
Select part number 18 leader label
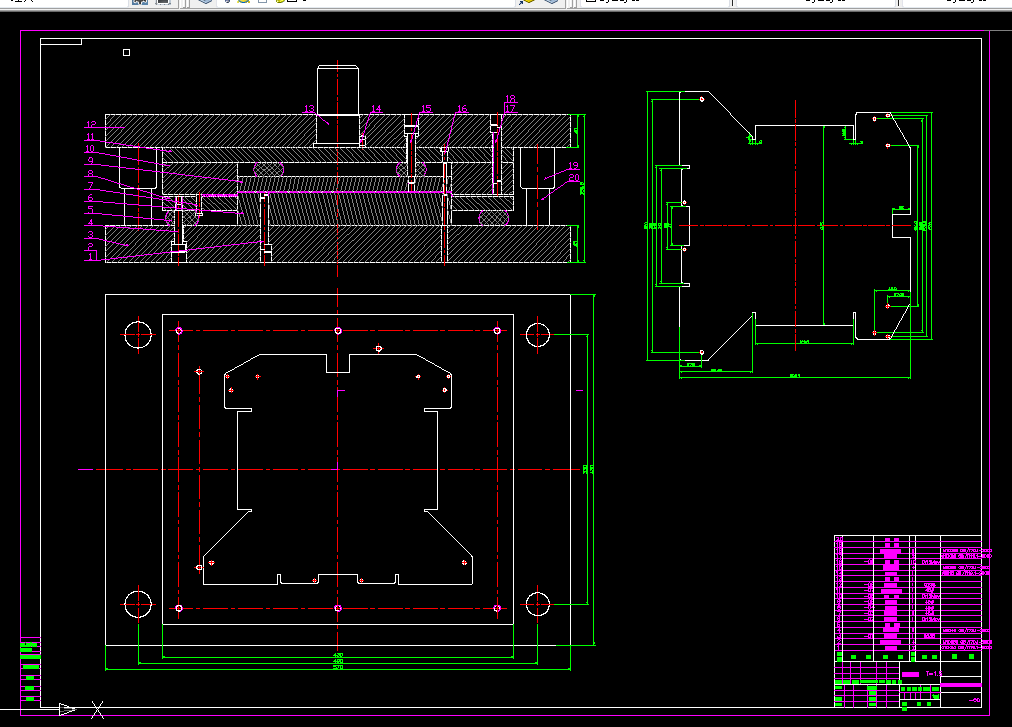511,99
